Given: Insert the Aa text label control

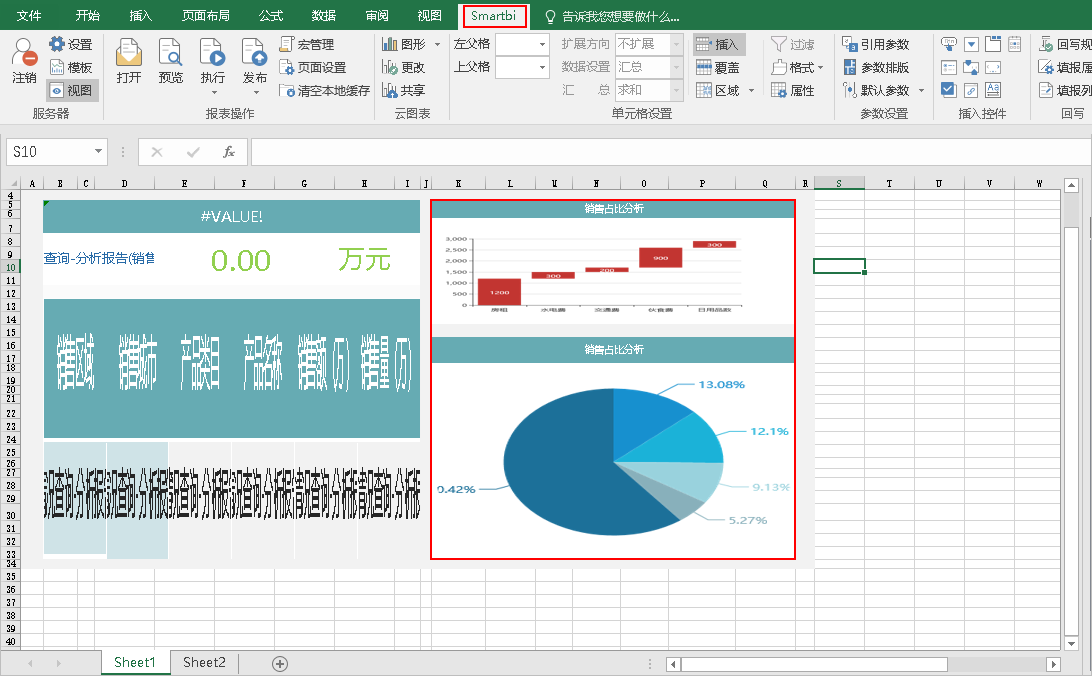Looking at the screenshot, I should point(993,90).
